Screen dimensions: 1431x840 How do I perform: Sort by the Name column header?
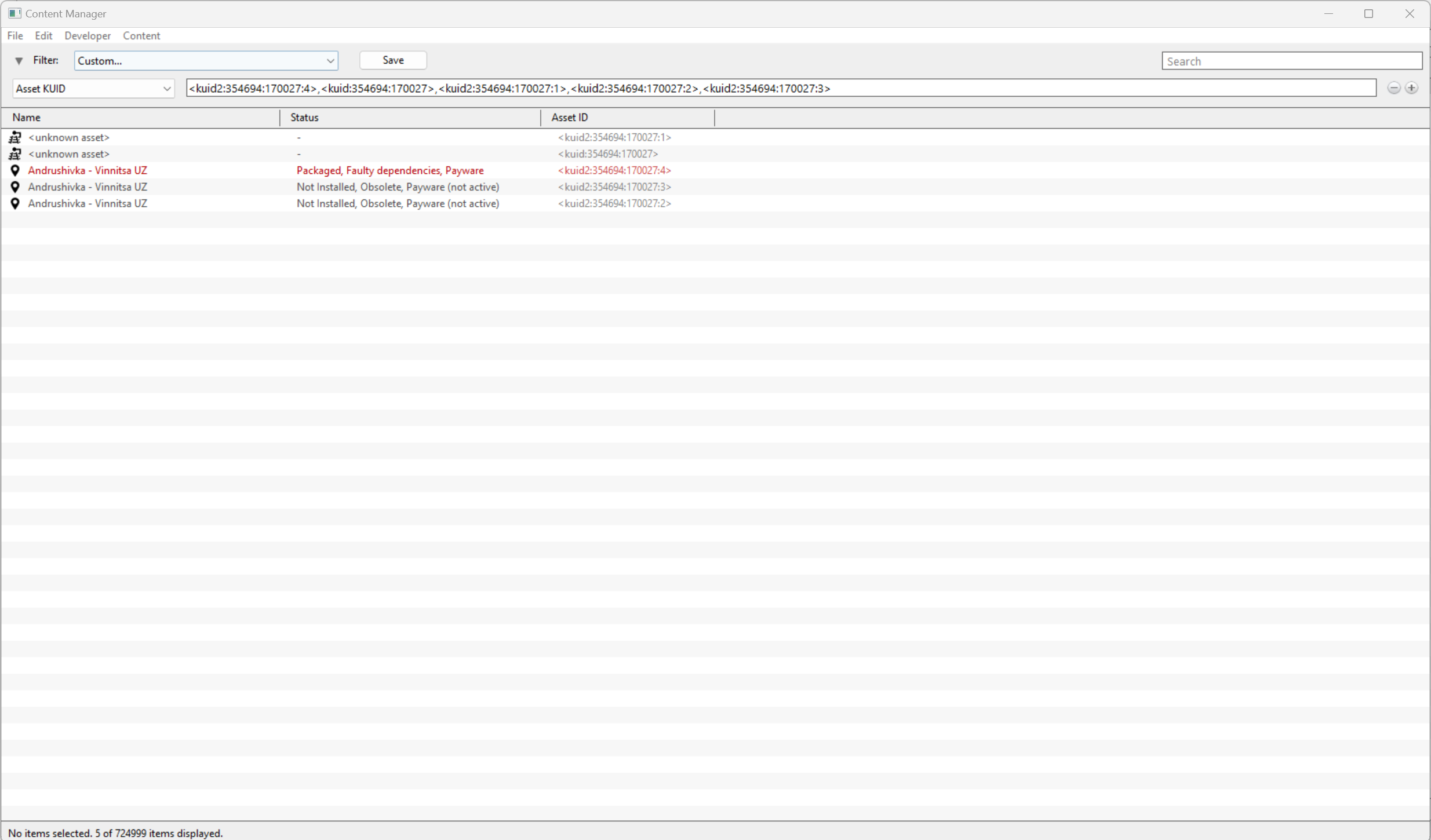27,118
